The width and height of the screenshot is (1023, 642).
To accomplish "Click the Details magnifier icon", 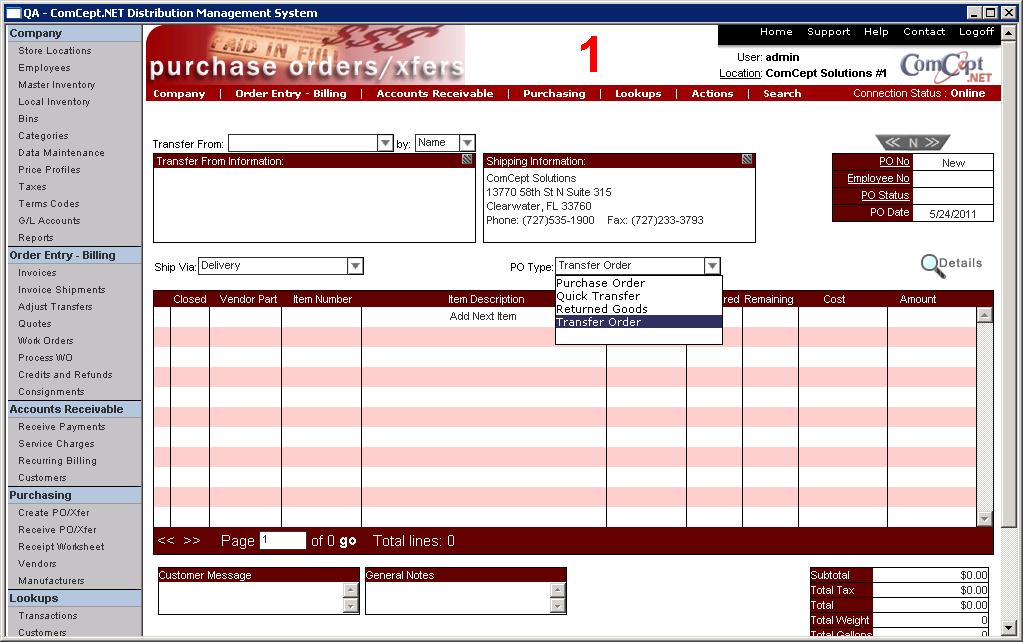I will [932, 265].
